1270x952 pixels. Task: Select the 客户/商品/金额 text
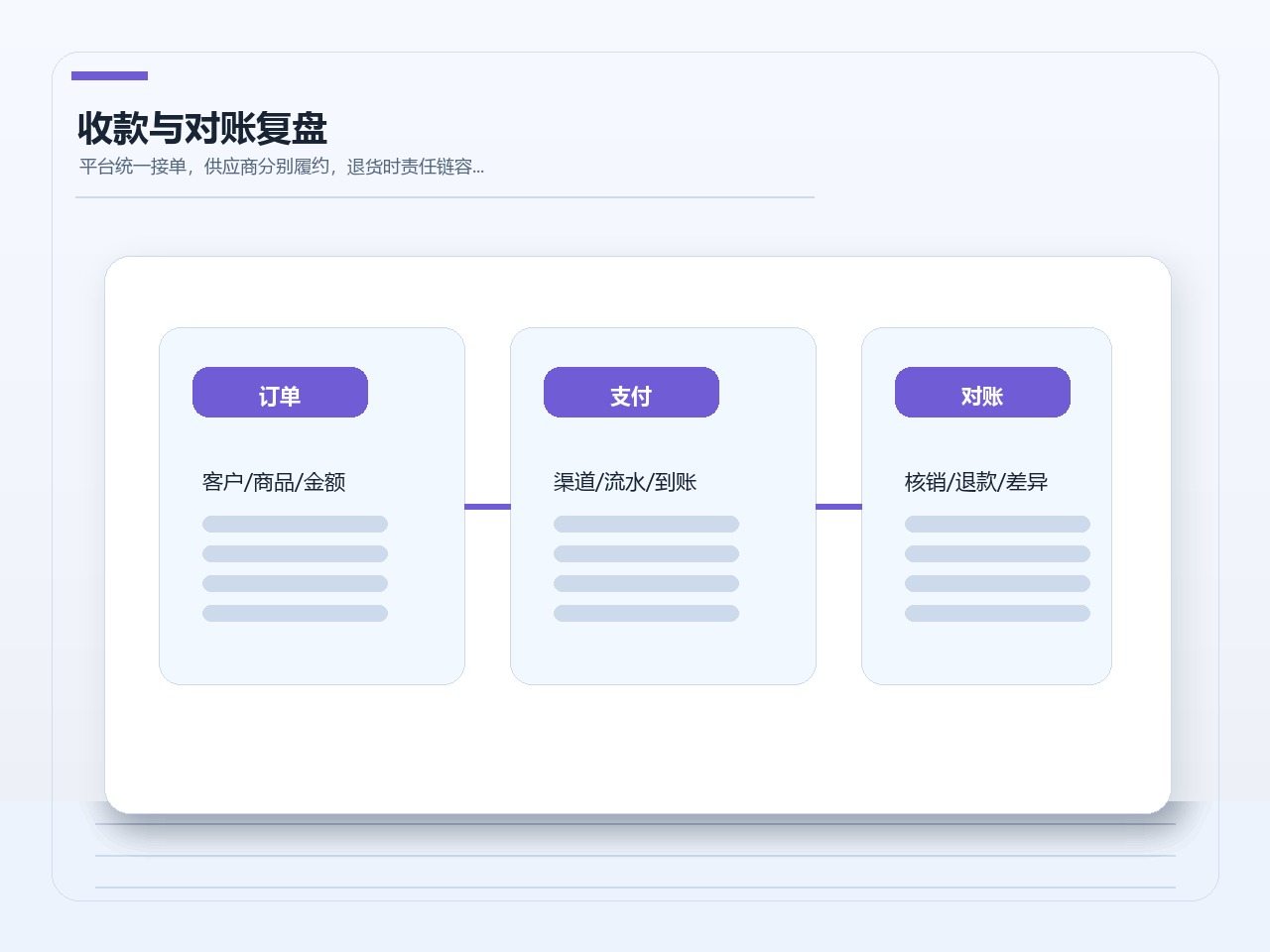(x=274, y=482)
